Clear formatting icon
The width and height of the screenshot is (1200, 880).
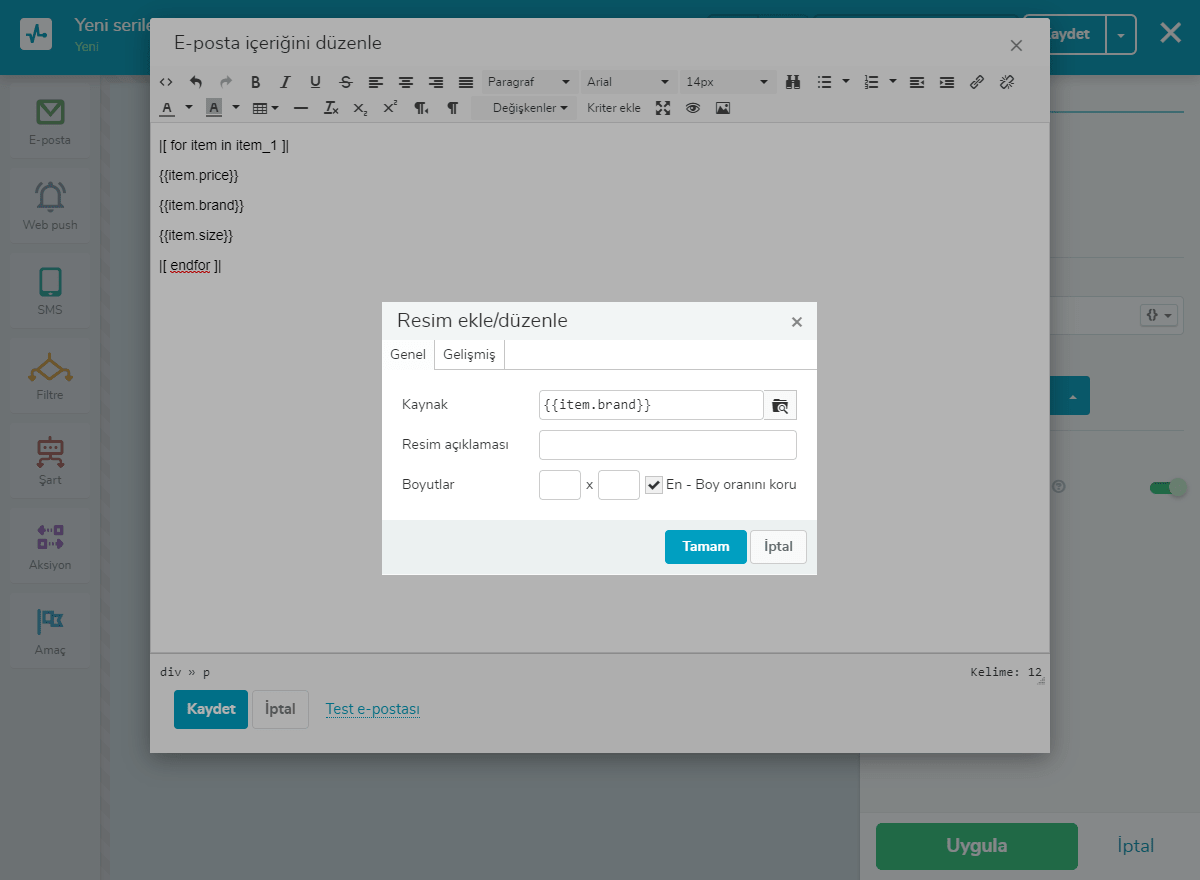pos(331,108)
